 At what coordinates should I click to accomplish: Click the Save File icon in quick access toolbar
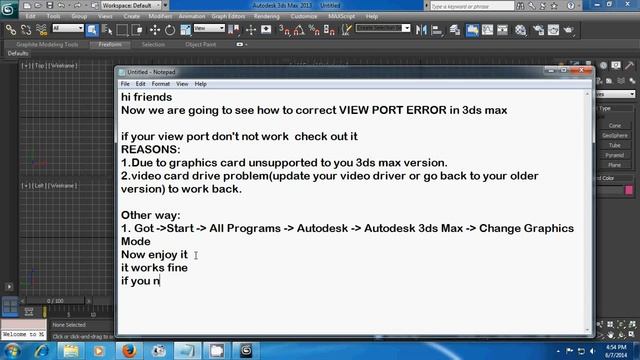click(x=50, y=5)
